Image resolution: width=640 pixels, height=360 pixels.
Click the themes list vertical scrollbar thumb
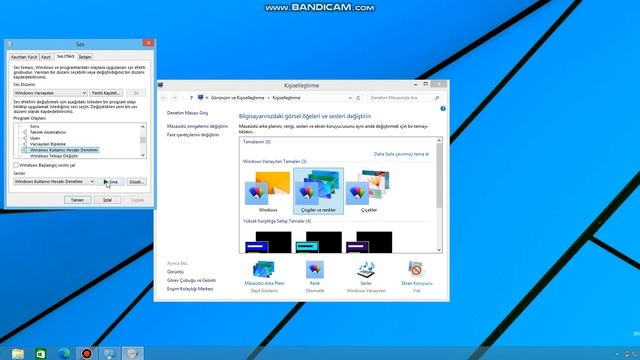(x=439, y=176)
